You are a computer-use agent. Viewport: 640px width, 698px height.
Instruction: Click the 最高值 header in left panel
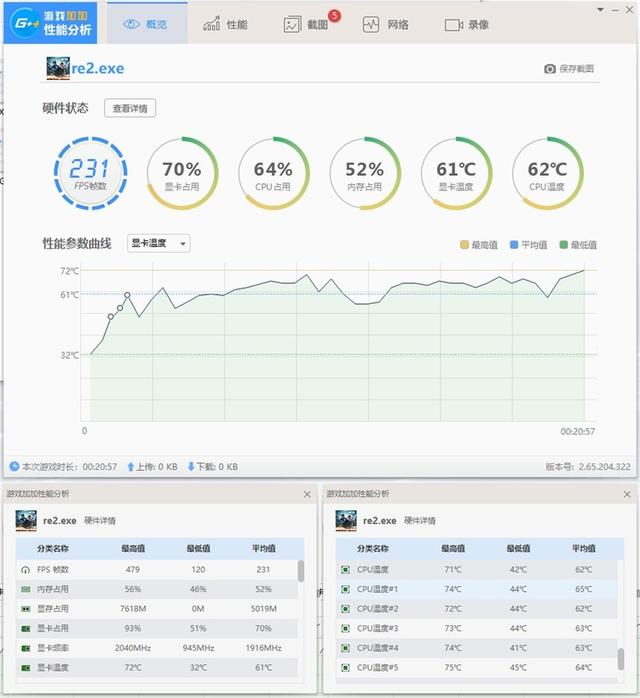[x=133, y=548]
